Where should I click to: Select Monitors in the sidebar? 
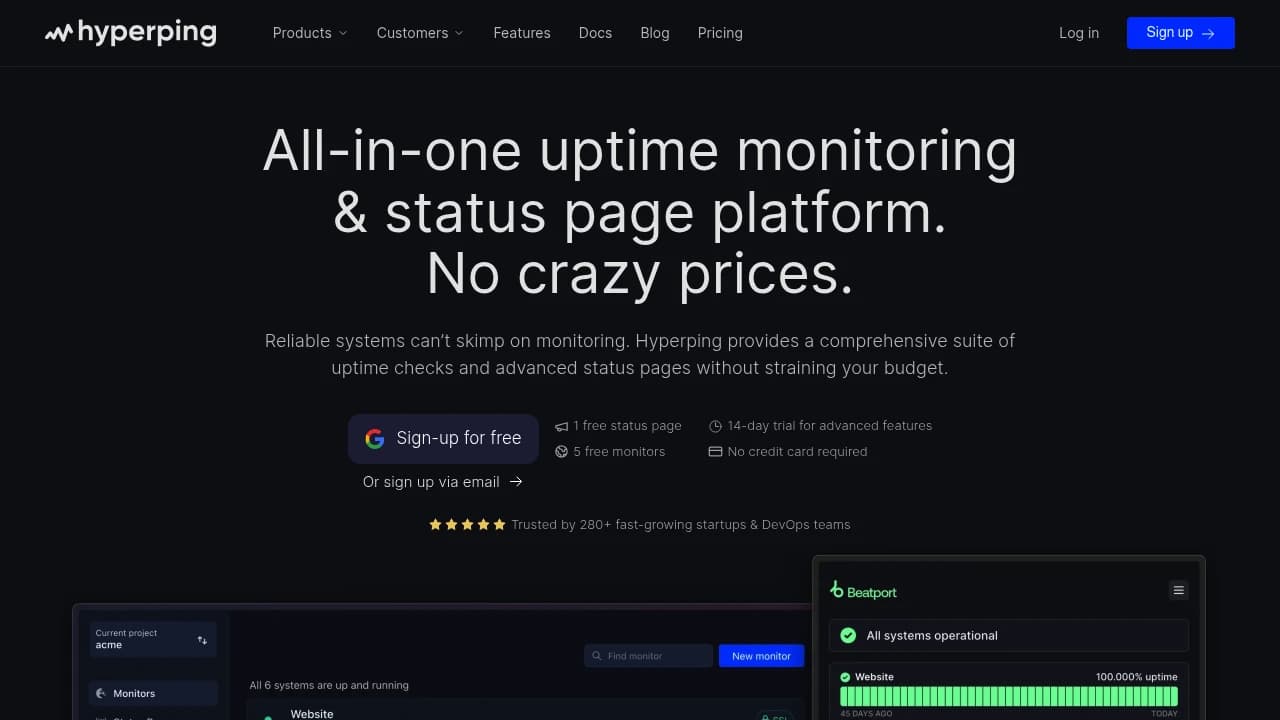153,693
